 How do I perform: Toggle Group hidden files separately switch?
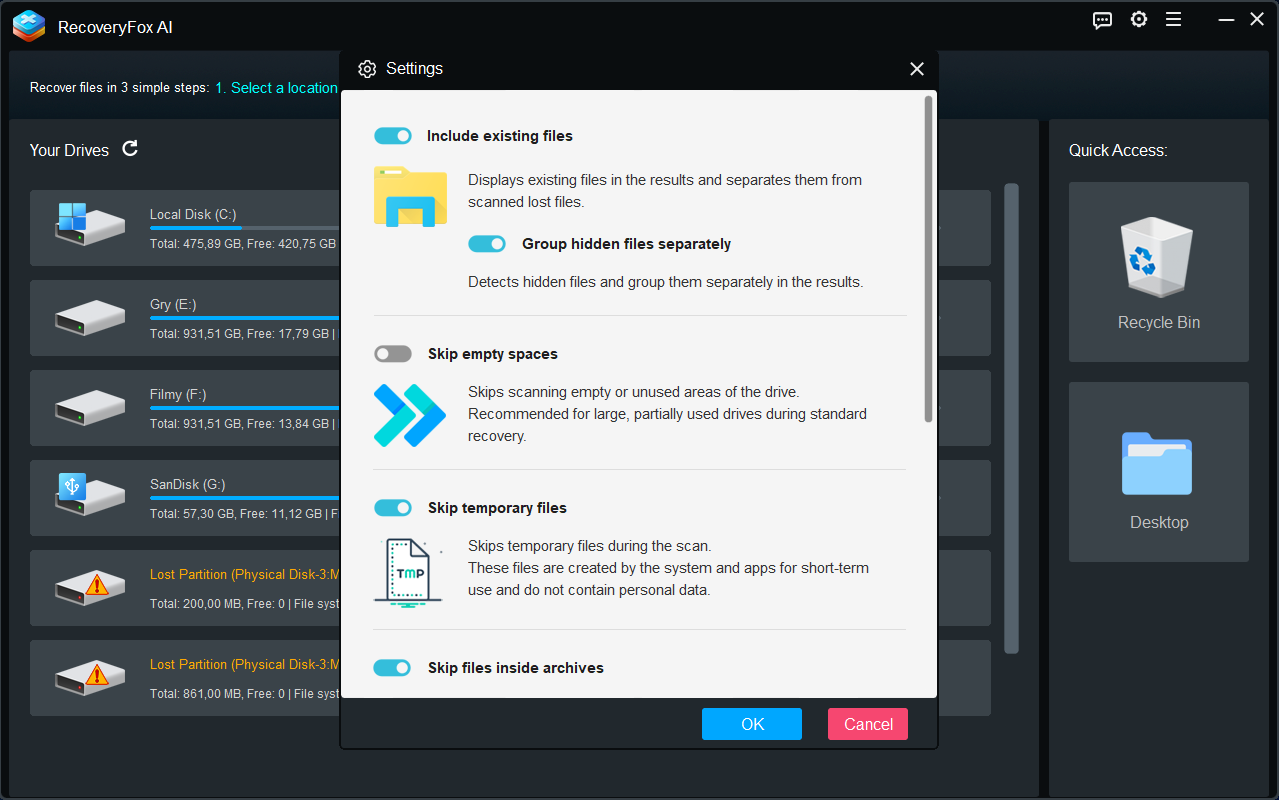coord(487,244)
